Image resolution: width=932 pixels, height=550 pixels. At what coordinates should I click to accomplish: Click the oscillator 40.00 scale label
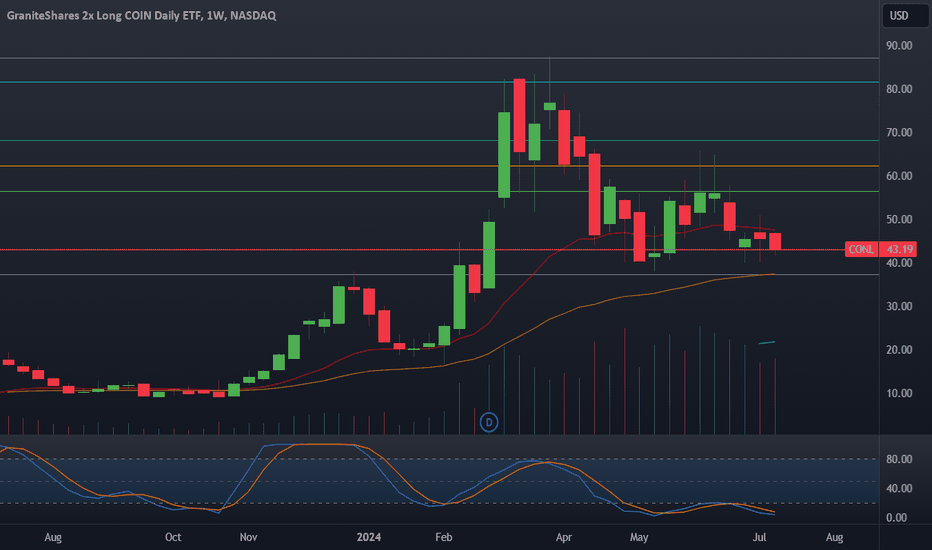(899, 488)
